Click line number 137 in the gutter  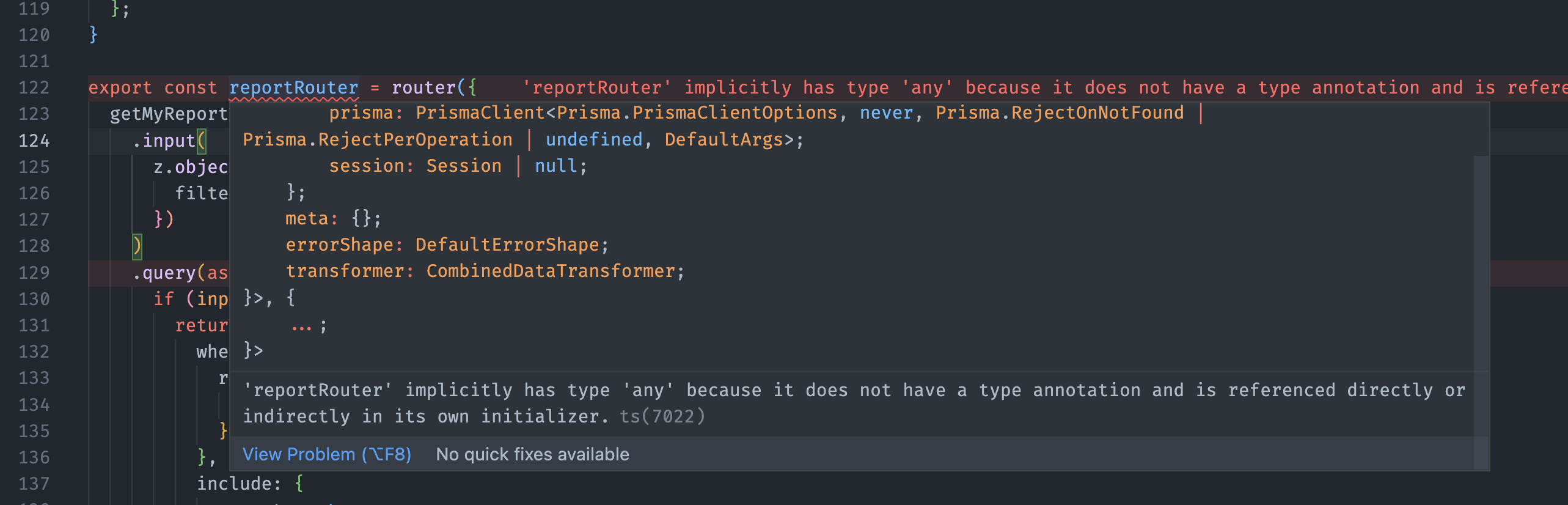click(x=34, y=484)
